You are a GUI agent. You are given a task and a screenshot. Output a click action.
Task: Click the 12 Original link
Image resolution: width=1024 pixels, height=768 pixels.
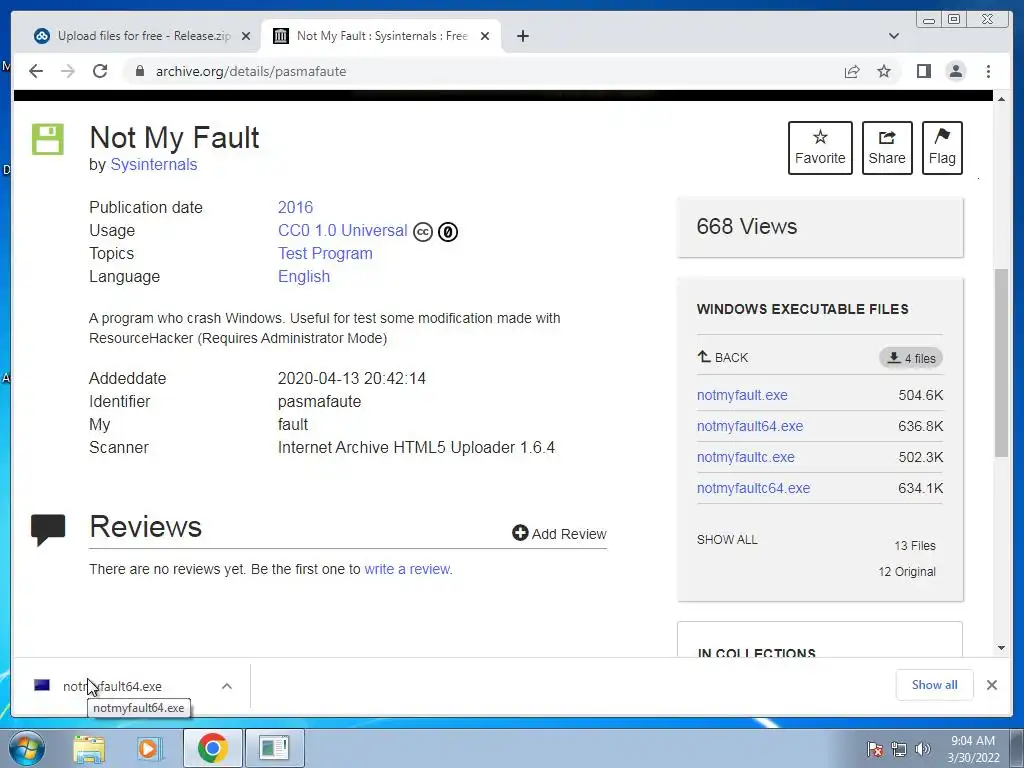click(x=906, y=571)
